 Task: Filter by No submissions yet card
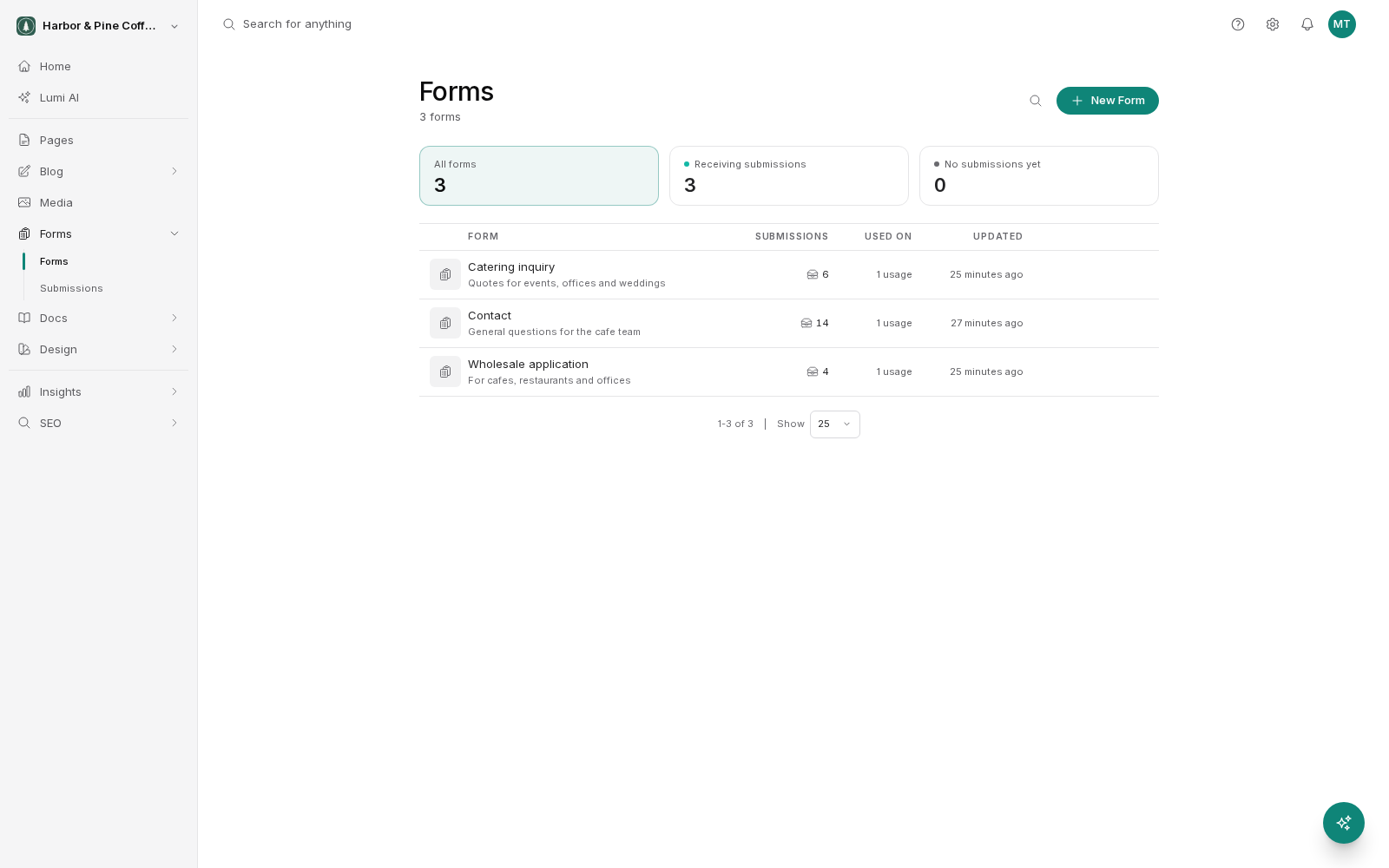1039,176
